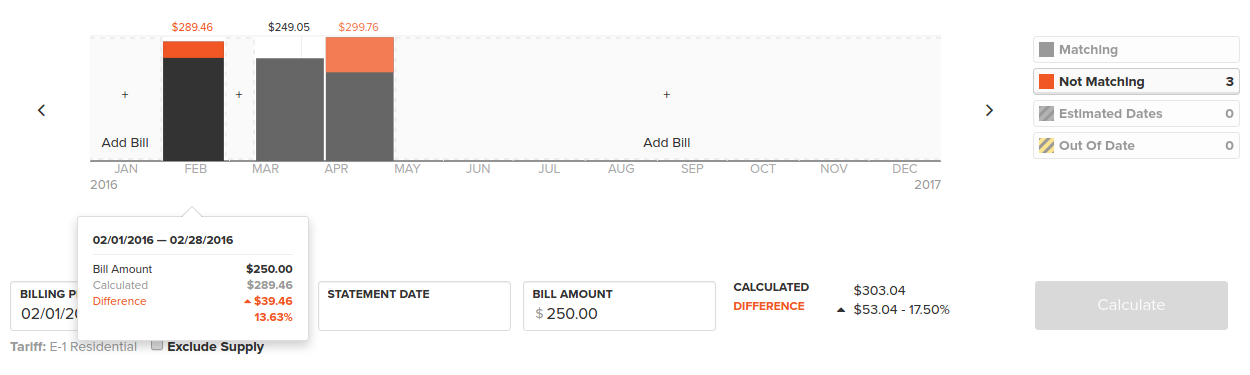Select the February bill bar labeled $289.46
This screenshot has width=1250, height=375.
pyautogui.click(x=193, y=100)
